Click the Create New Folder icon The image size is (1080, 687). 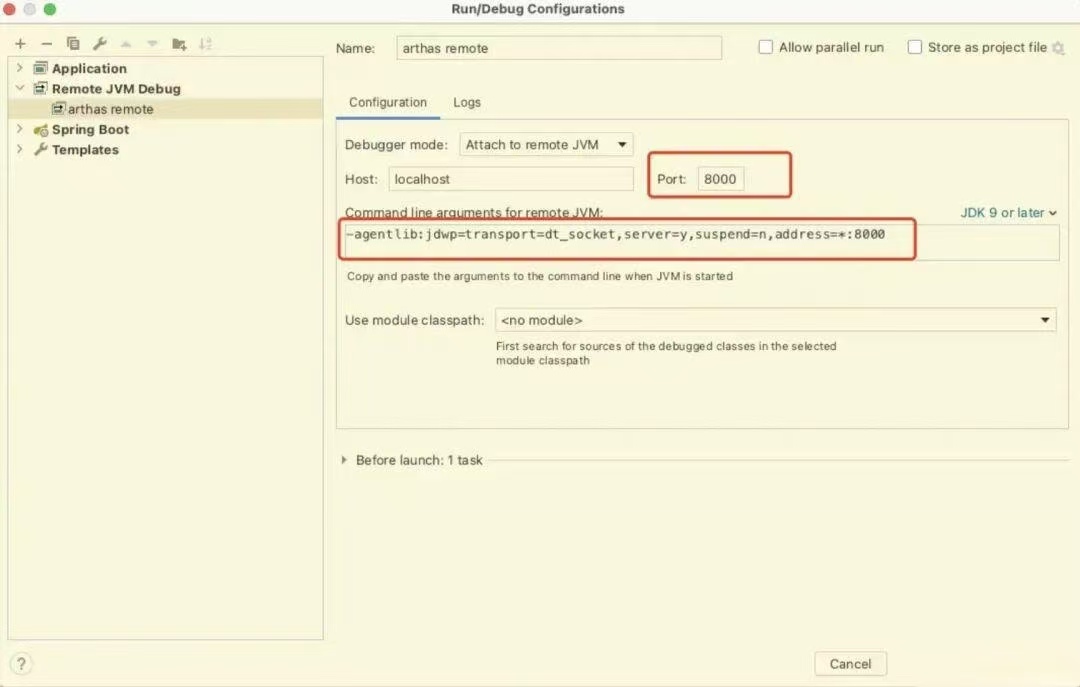[179, 44]
